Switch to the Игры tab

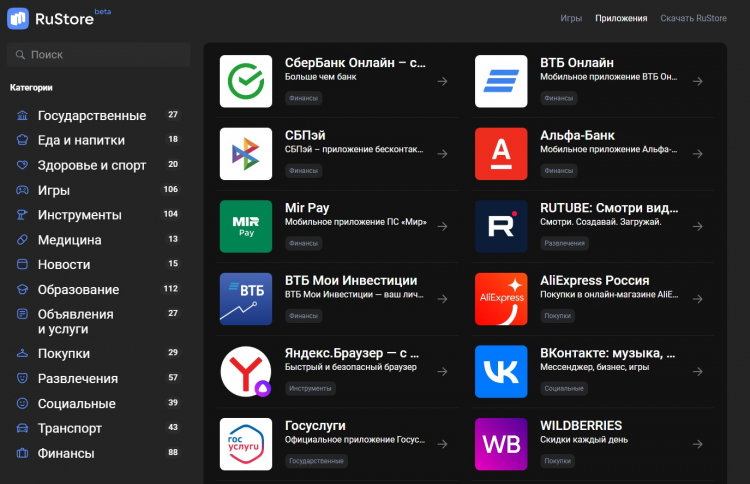point(571,18)
